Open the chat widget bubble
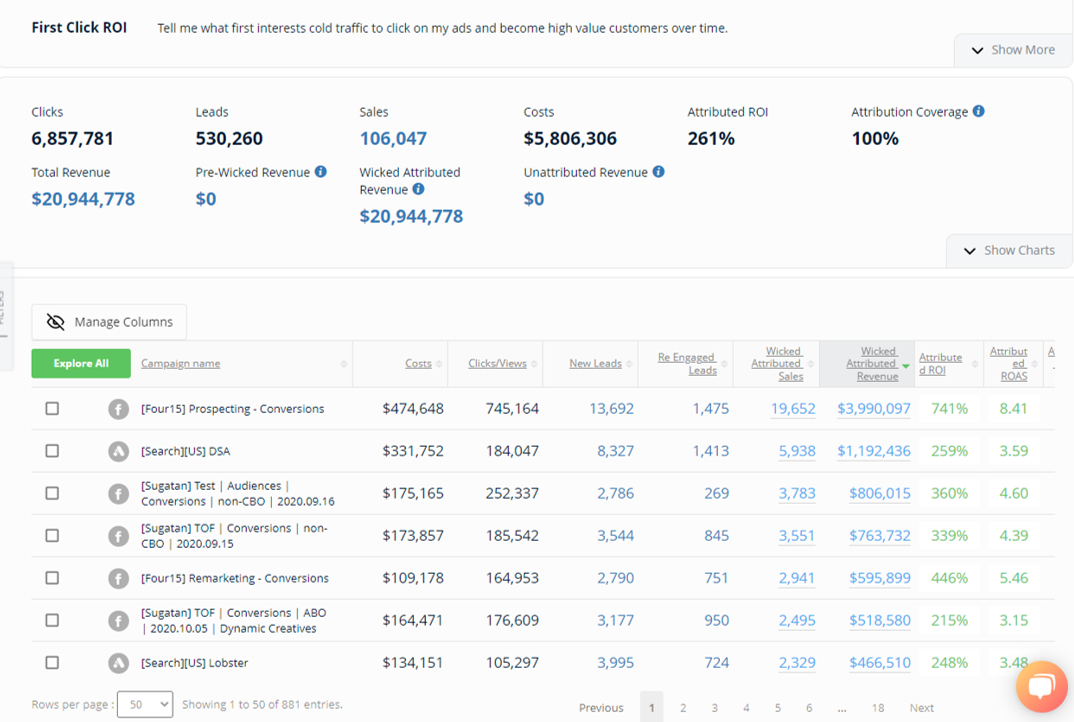This screenshot has height=722, width=1074. pos(1041,686)
